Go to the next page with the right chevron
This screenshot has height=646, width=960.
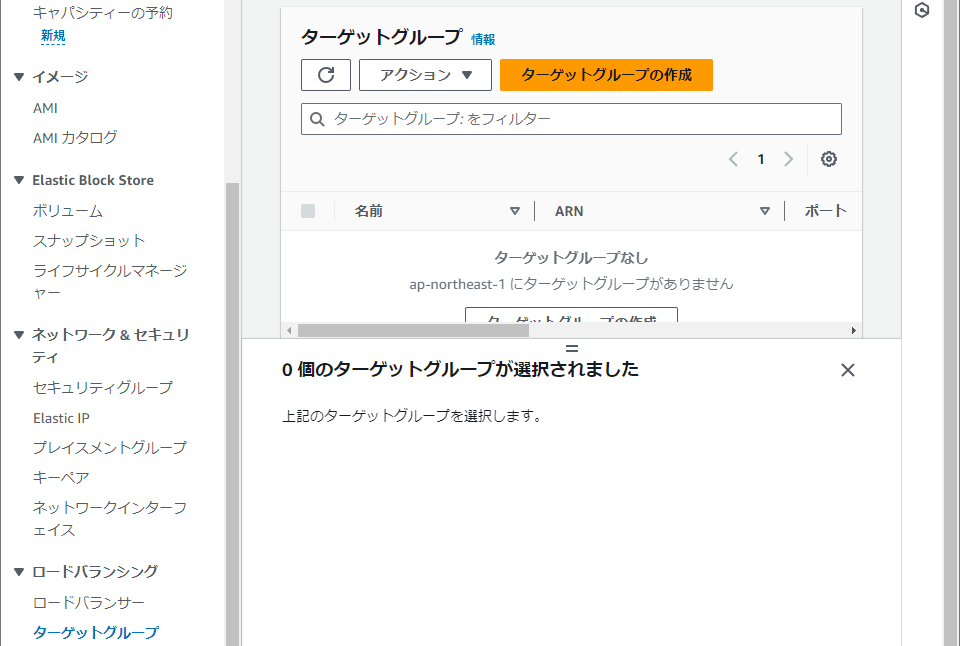(788, 158)
